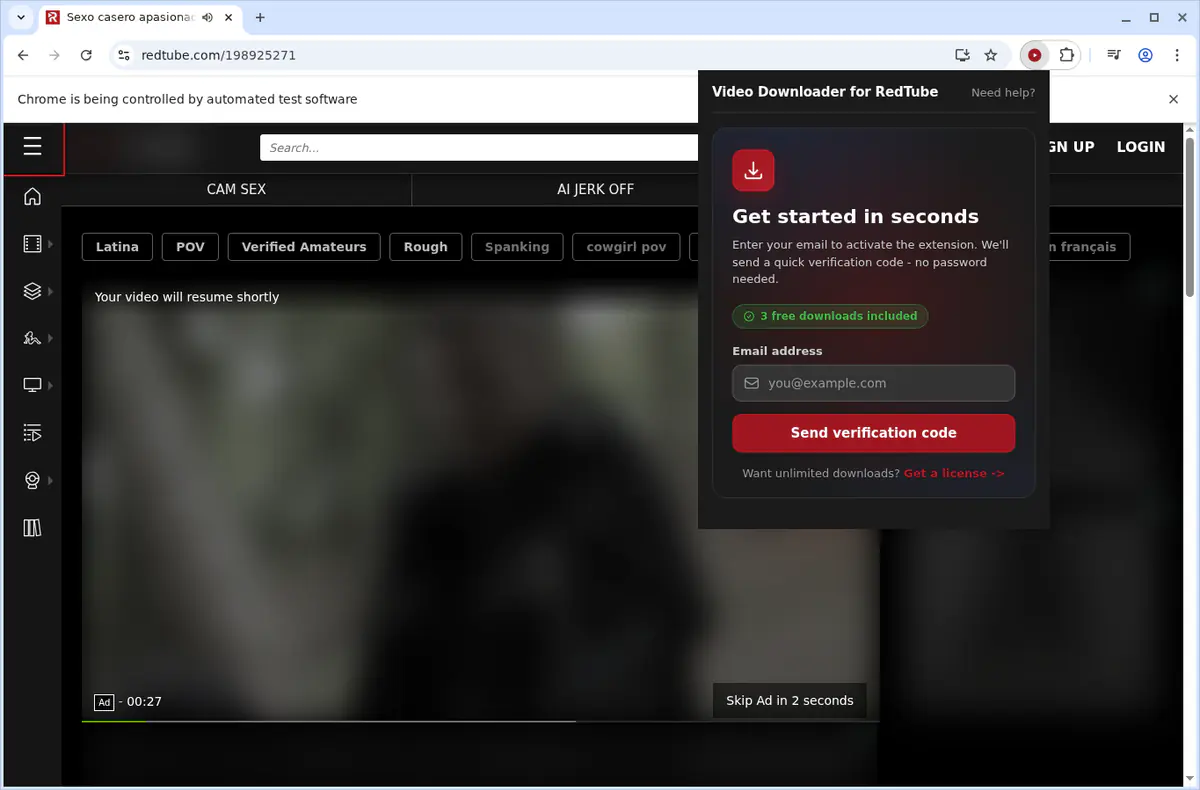This screenshot has height=790, width=1200.
Task: Click the video ad progress bar
Action: (x=480, y=721)
